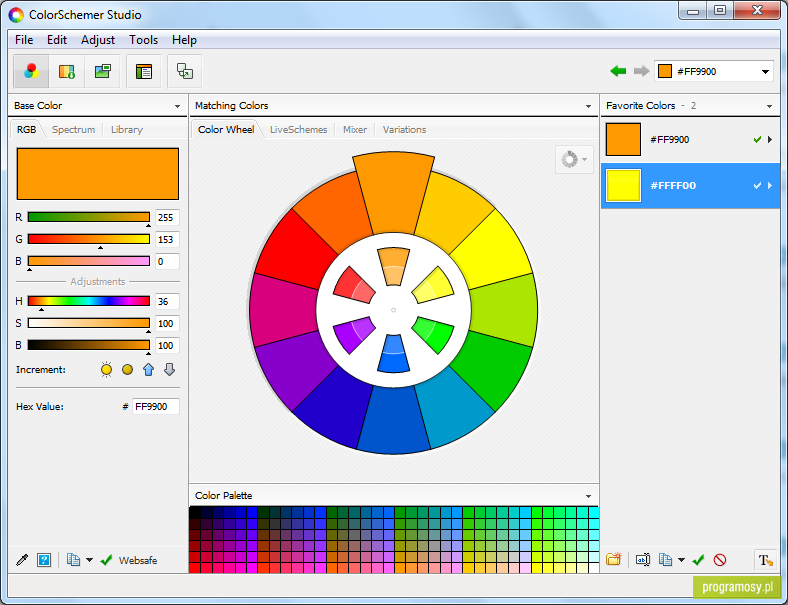Toggle checkmark on #FF9900 favorite
This screenshot has height=605, width=788.
[757, 140]
